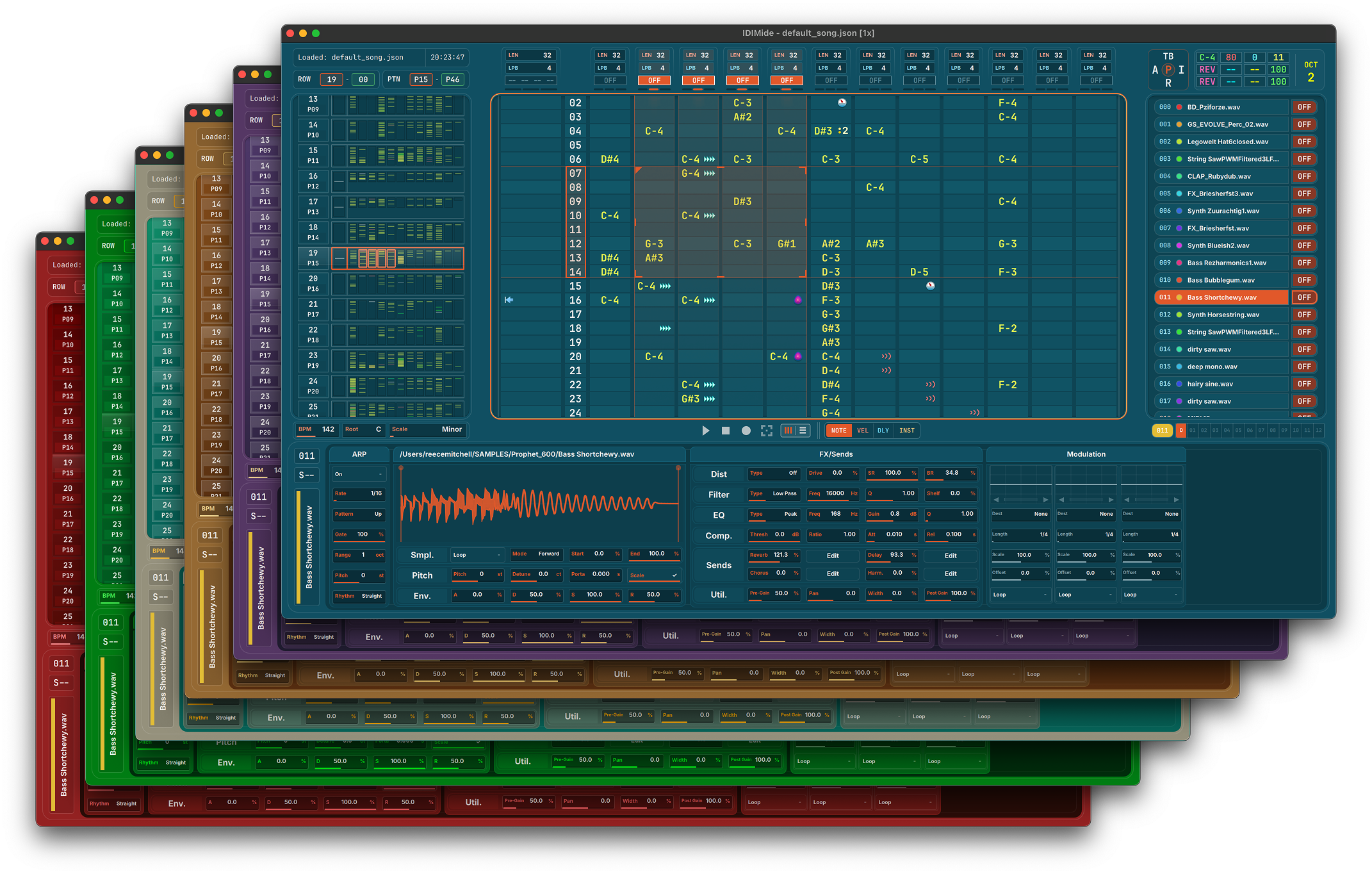The height and width of the screenshot is (874, 1372).
Task: Stop playback with the square stop icon
Action: 726,431
